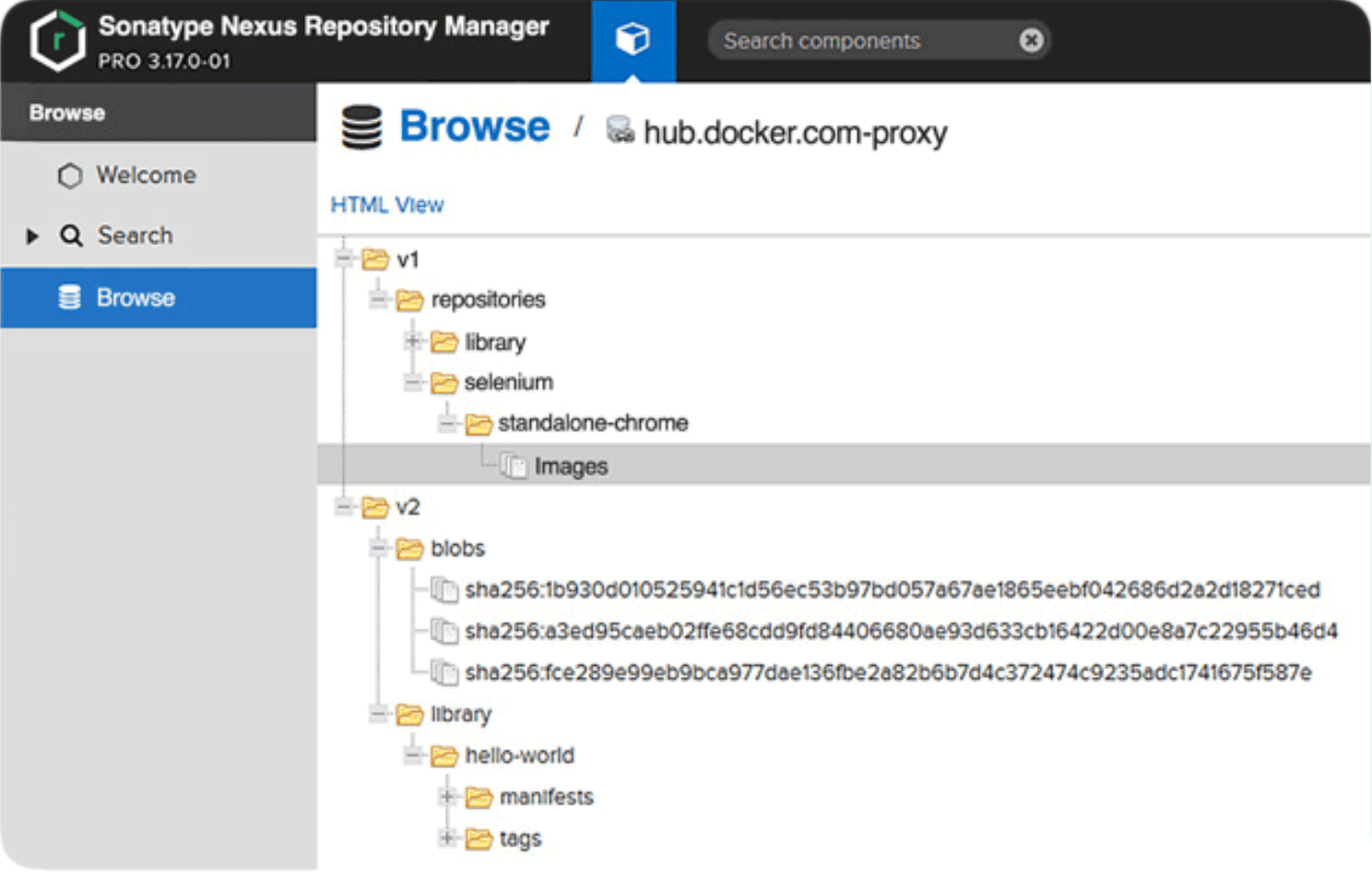The image size is (1372, 876).
Task: Click the tags folder icon
Action: tap(479, 838)
